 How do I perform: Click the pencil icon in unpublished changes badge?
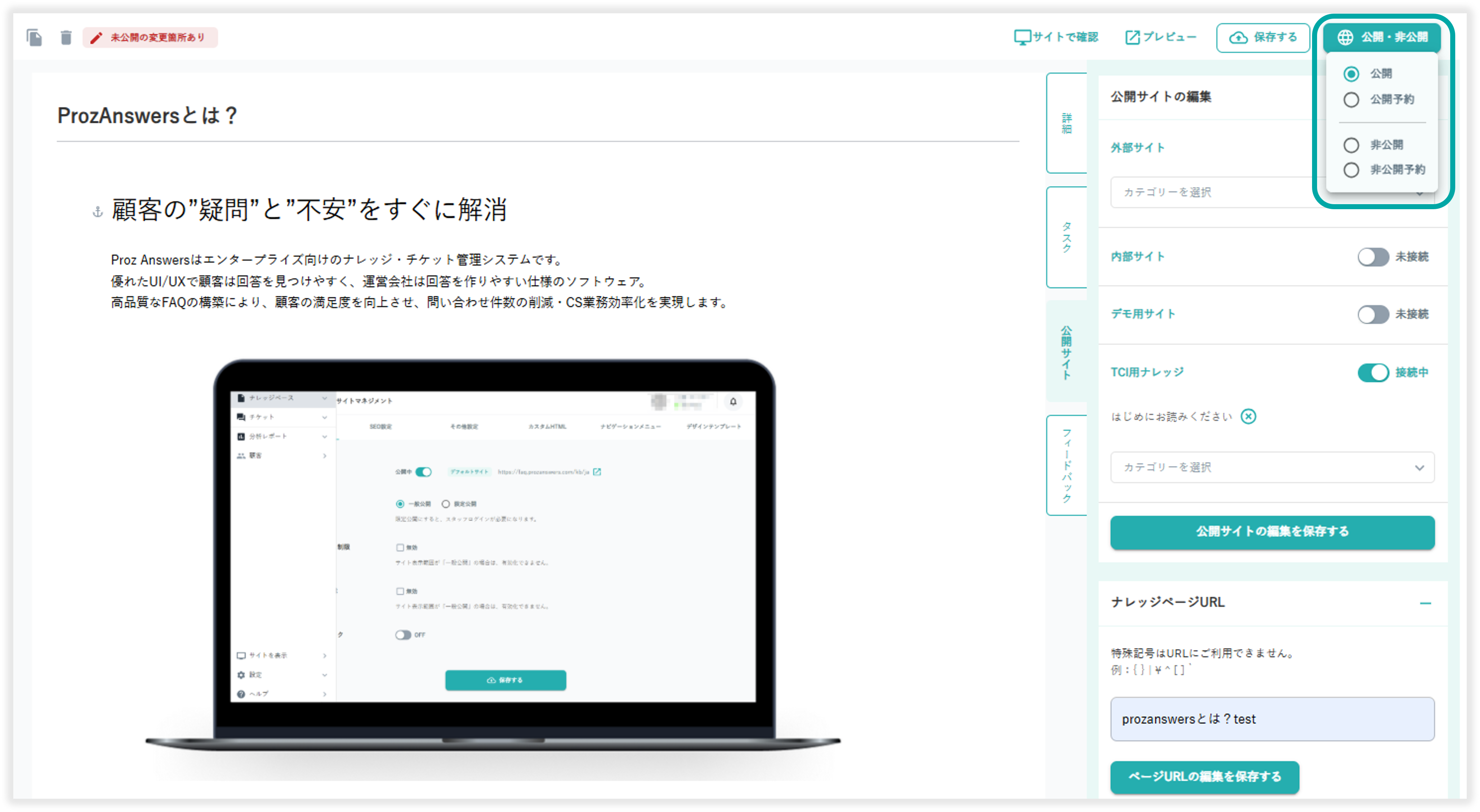click(x=97, y=37)
